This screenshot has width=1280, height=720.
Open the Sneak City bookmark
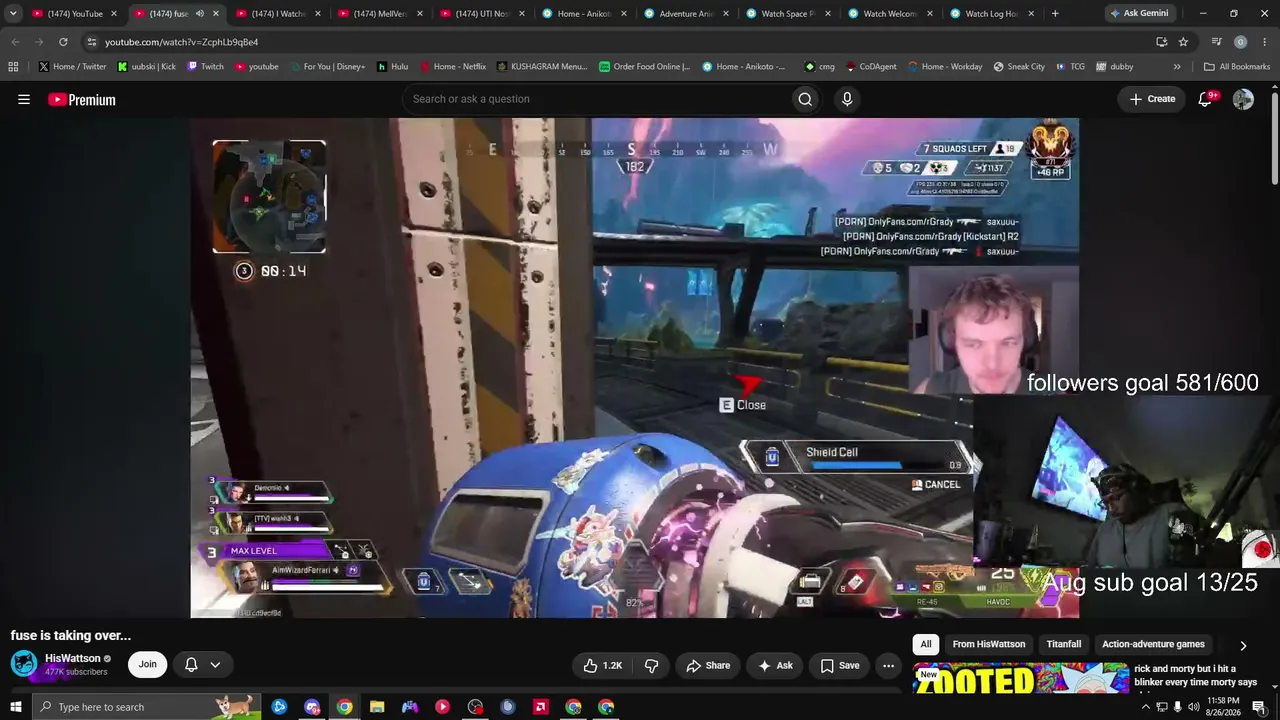pyautogui.click(x=1019, y=67)
